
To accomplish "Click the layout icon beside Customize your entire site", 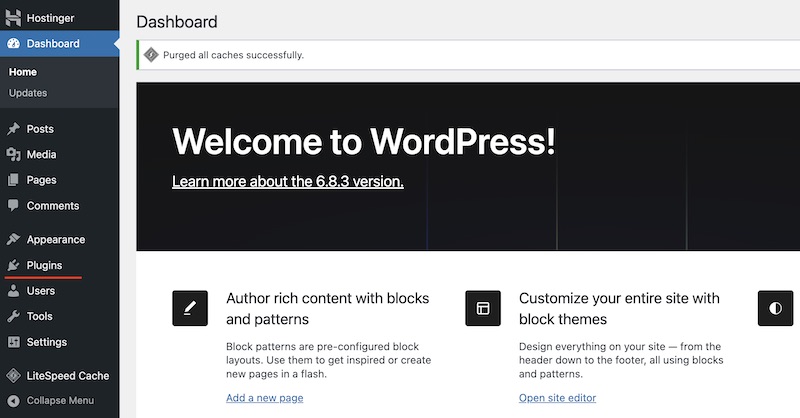I will click(483, 308).
